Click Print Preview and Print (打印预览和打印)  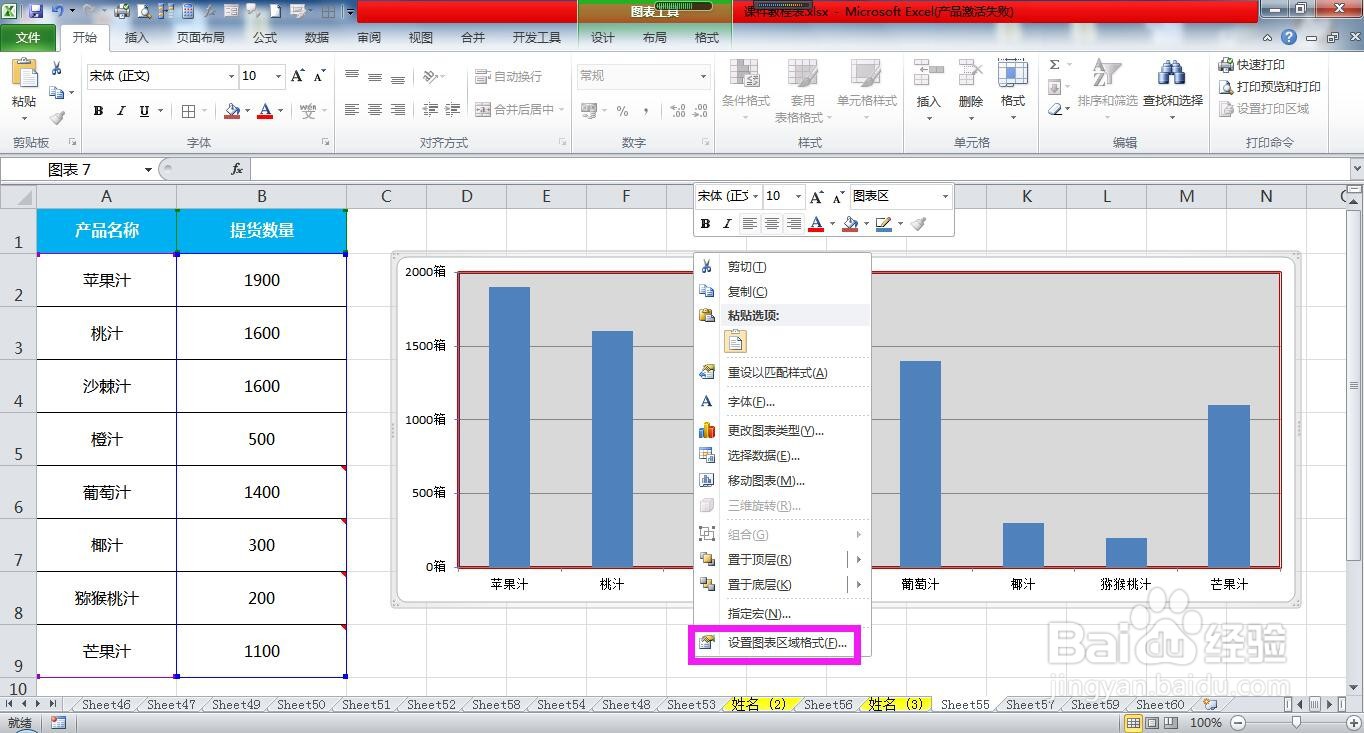pyautogui.click(x=1269, y=87)
